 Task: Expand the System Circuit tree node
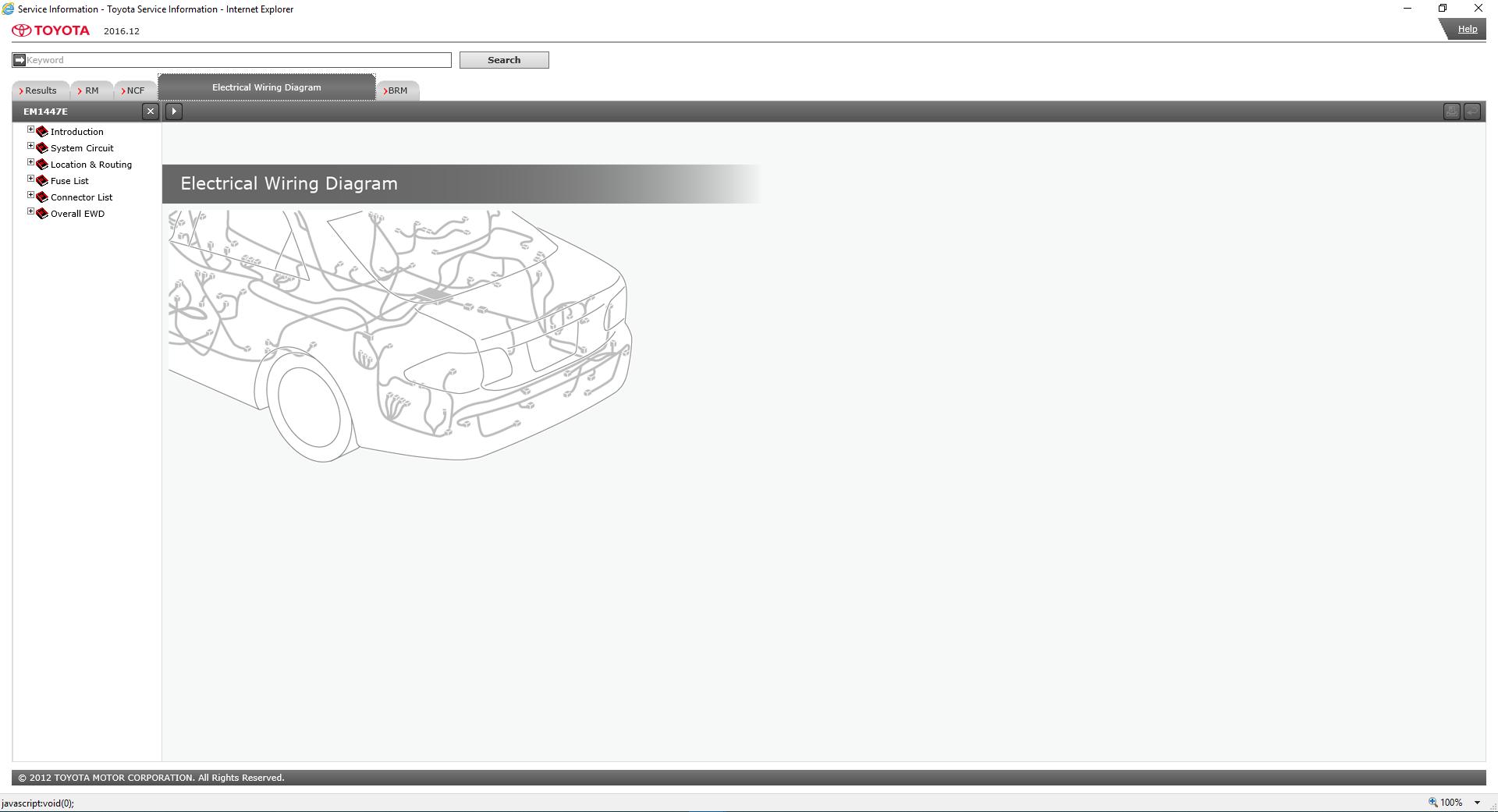[x=30, y=147]
